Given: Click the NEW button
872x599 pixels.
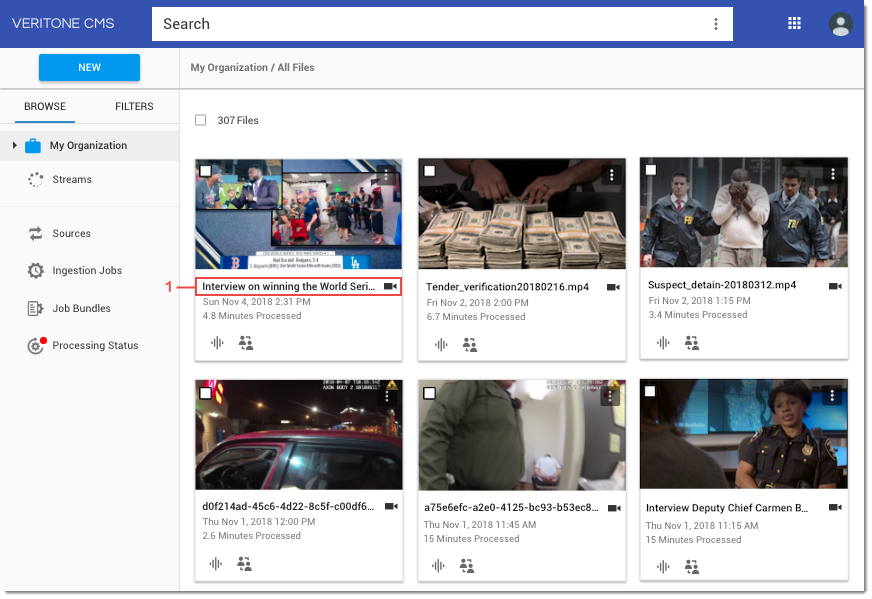Looking at the screenshot, I should click(89, 68).
